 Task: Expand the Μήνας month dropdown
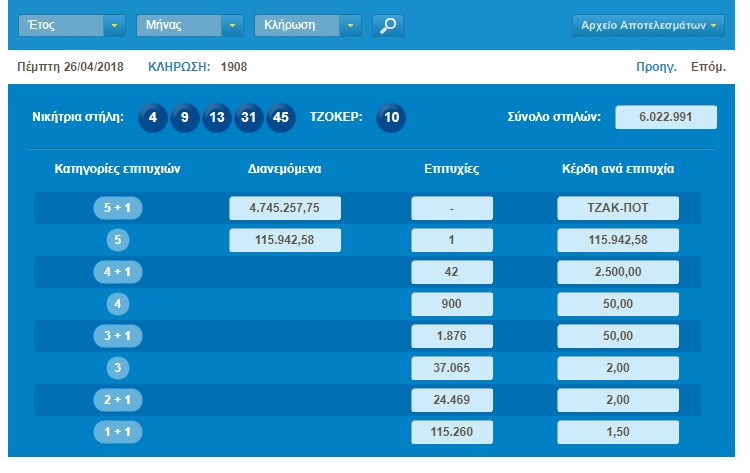[x=189, y=25]
